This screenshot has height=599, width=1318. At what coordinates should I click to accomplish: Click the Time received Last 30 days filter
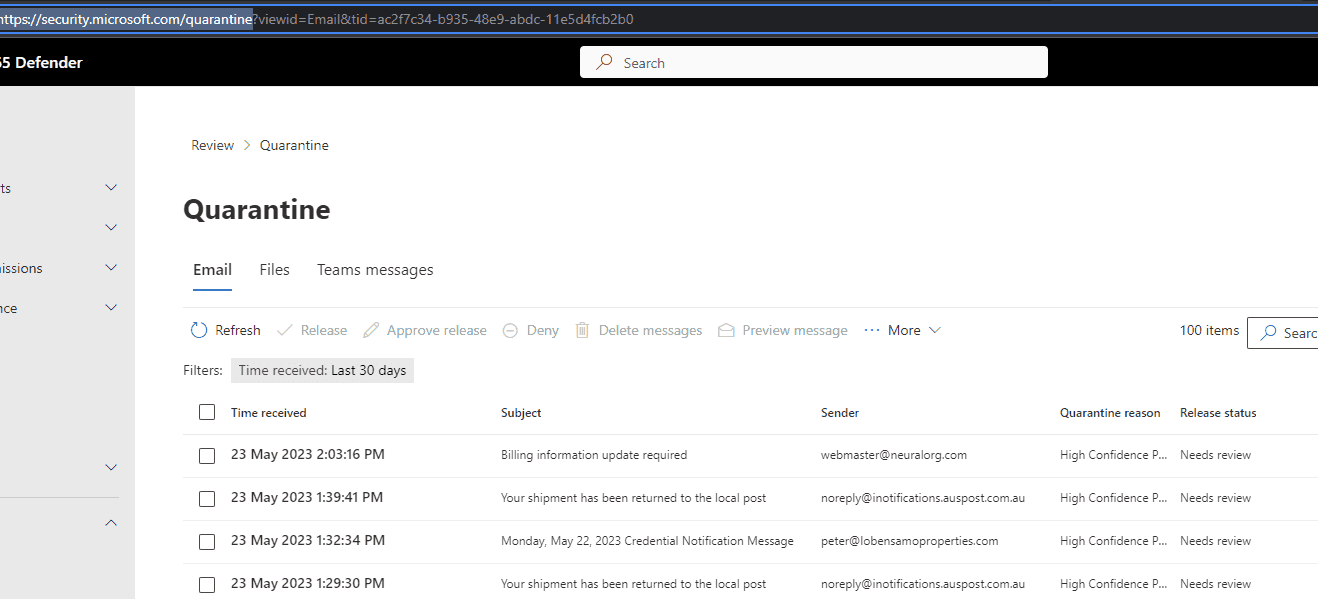[322, 370]
